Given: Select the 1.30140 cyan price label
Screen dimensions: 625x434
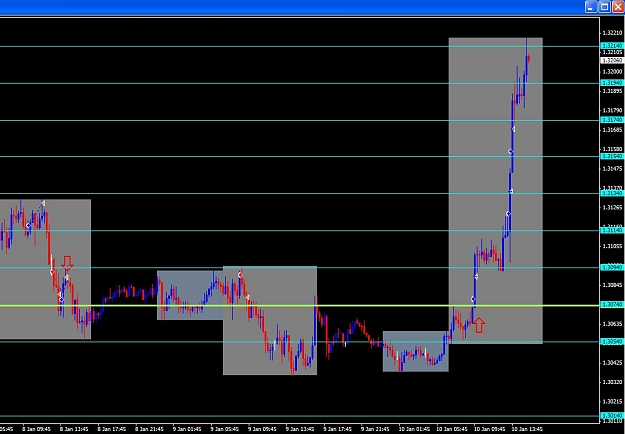Looking at the screenshot, I should (612, 415).
